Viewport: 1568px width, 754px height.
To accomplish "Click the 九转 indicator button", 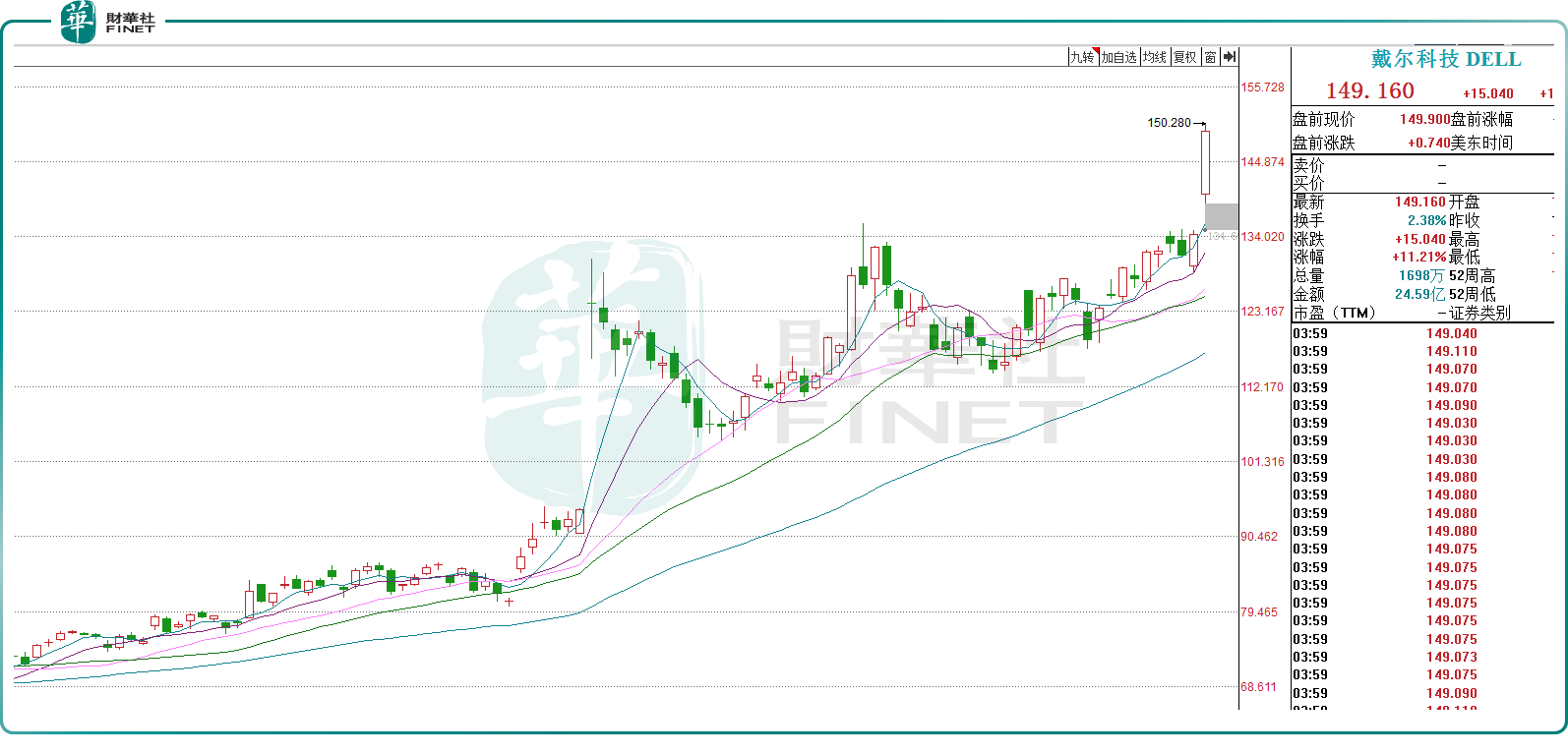I will point(1083,57).
